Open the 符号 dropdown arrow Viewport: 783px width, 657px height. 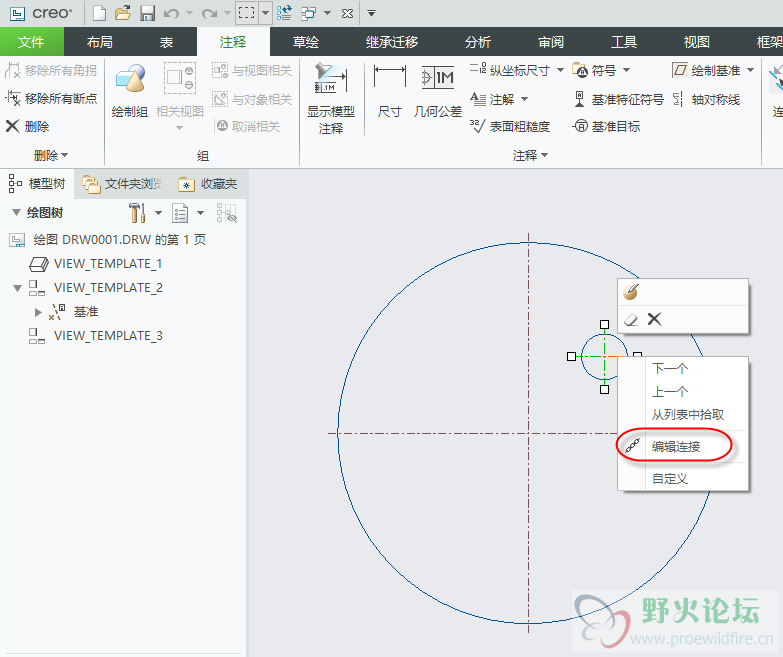[626, 70]
